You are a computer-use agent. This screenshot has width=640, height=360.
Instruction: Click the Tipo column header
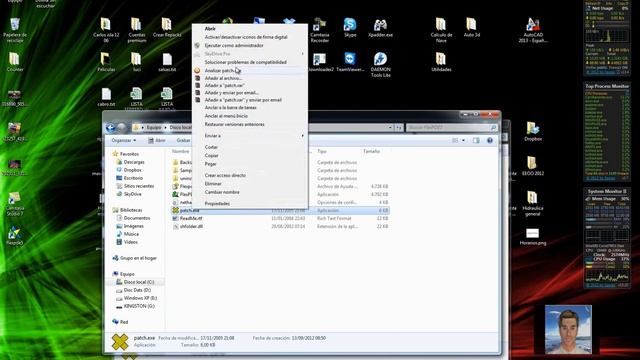coord(322,151)
